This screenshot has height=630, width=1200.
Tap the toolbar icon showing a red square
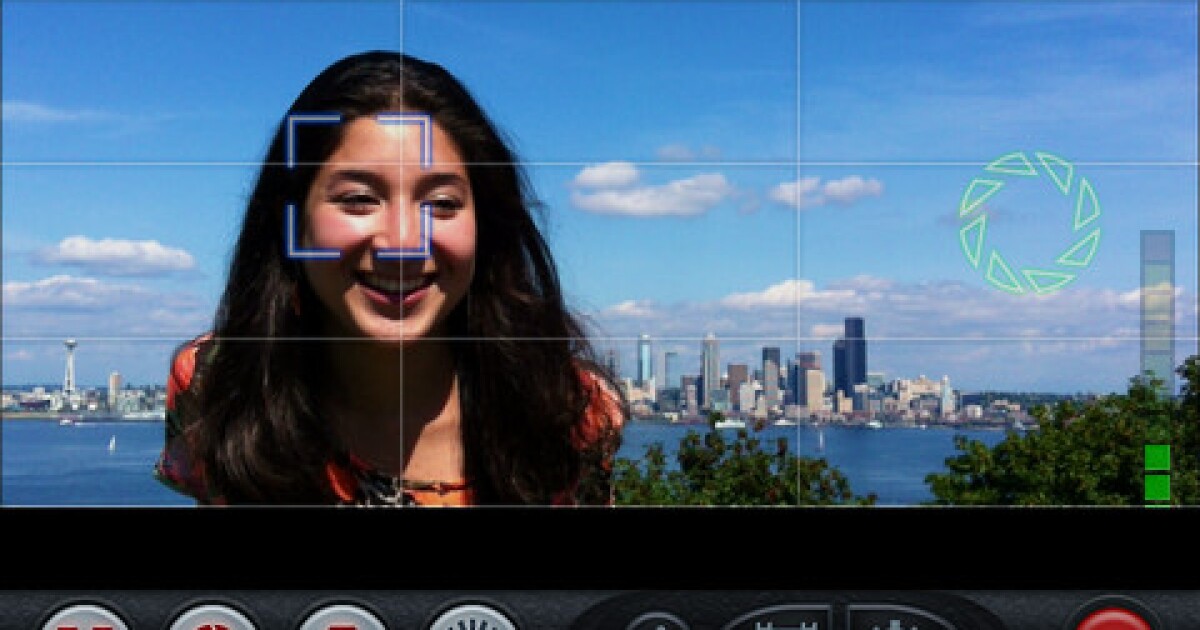340,625
